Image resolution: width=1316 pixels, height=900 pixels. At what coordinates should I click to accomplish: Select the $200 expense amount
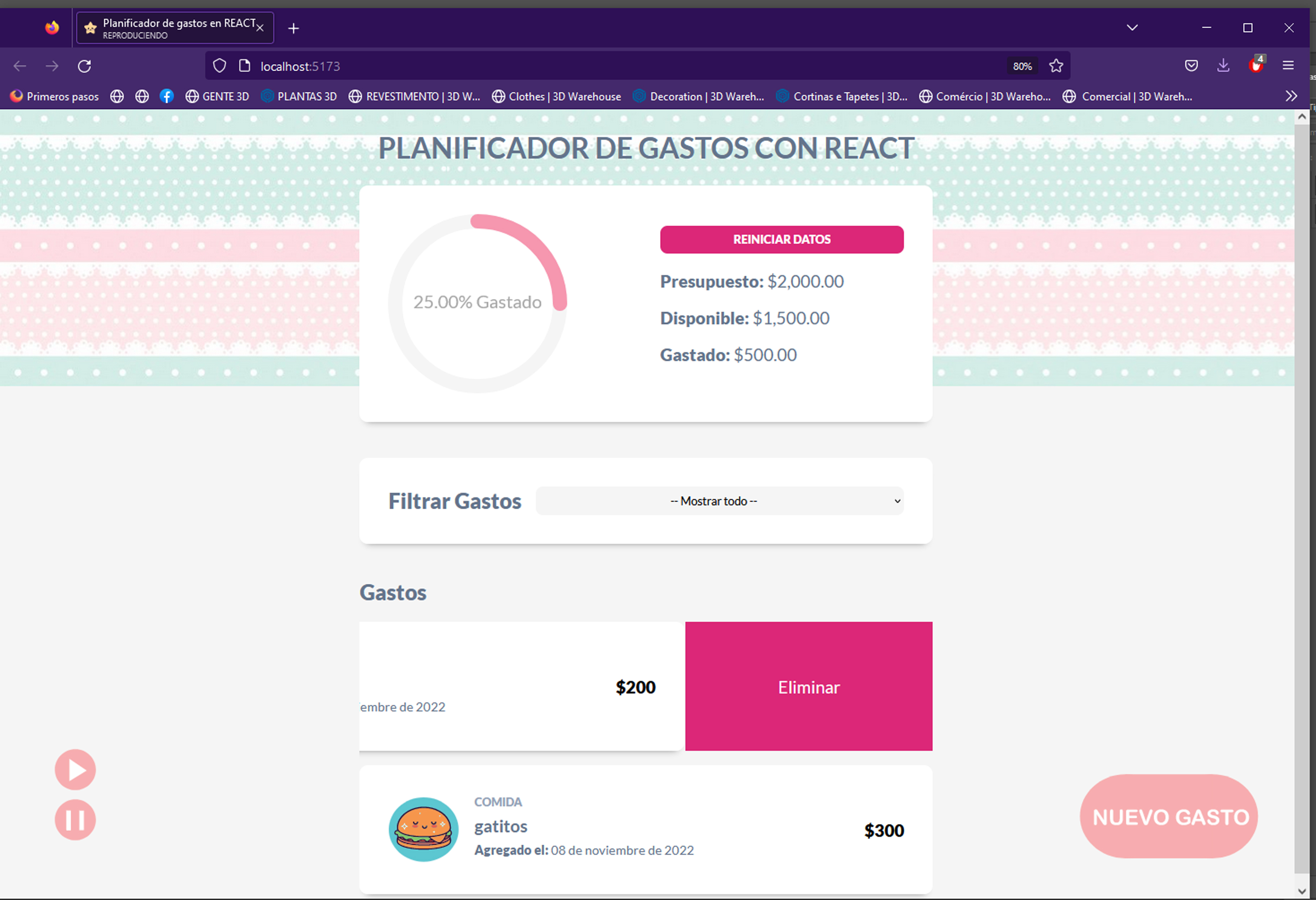635,687
